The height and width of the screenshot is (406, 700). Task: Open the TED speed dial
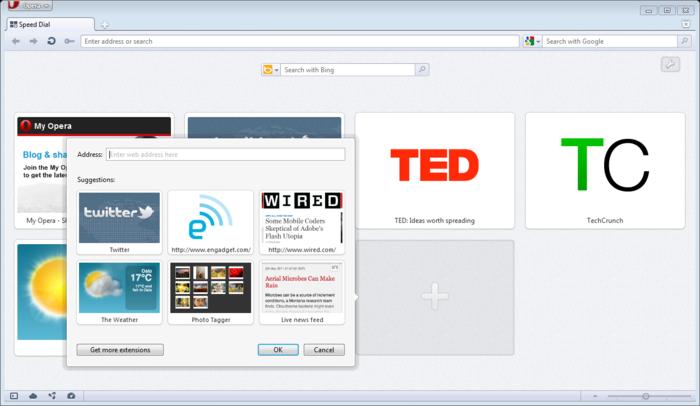coord(434,171)
